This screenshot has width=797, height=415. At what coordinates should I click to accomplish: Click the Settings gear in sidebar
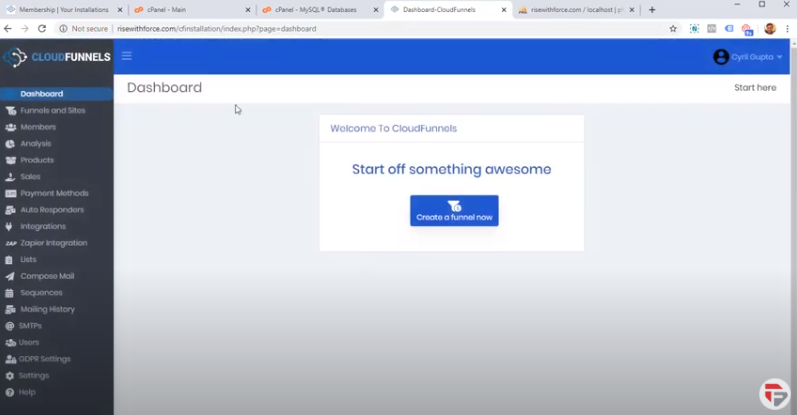click(10, 376)
